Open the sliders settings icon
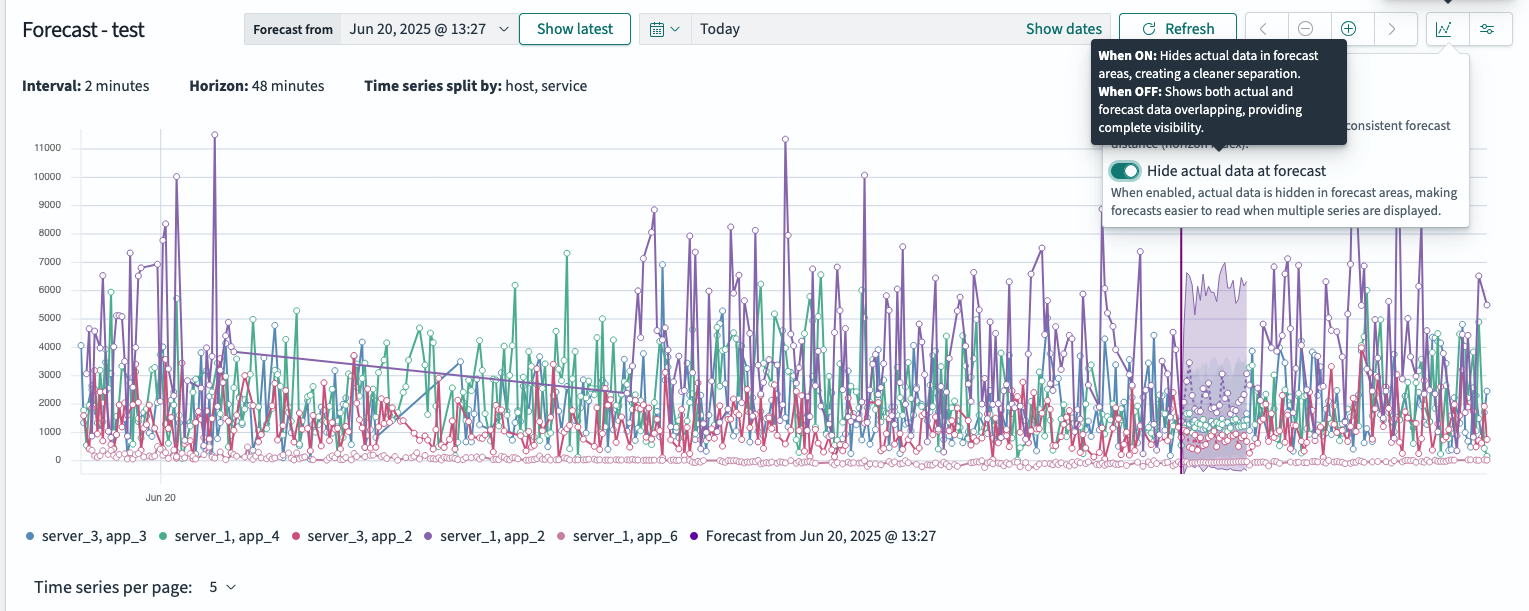This screenshot has width=1529, height=611. [x=1487, y=29]
